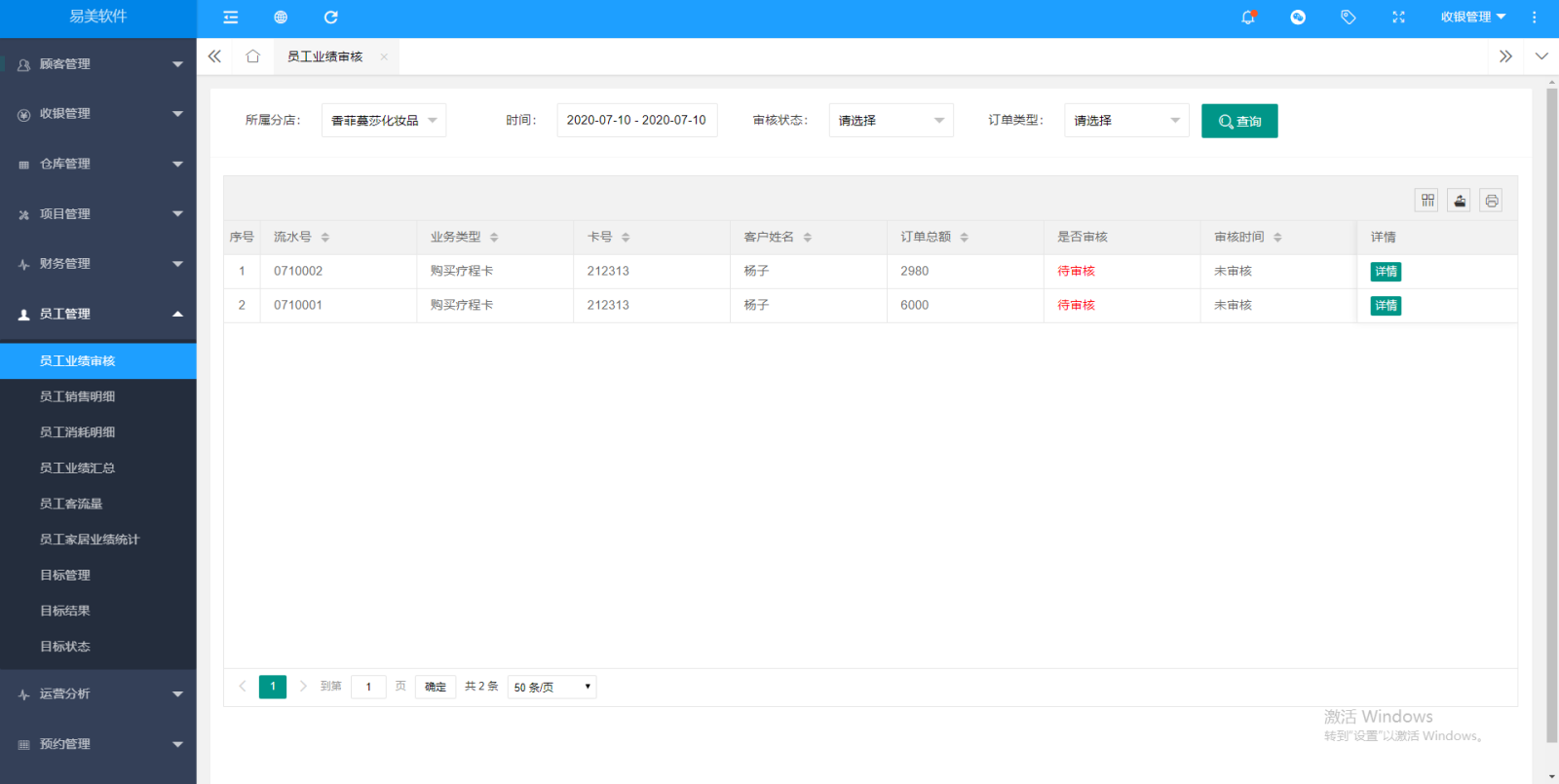1559x784 pixels.
Task: Open 目标管理 in sidebar
Action: click(x=98, y=576)
